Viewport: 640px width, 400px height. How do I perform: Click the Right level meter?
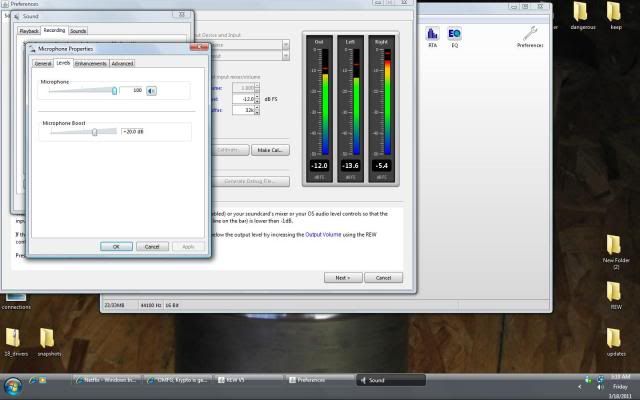(381, 109)
